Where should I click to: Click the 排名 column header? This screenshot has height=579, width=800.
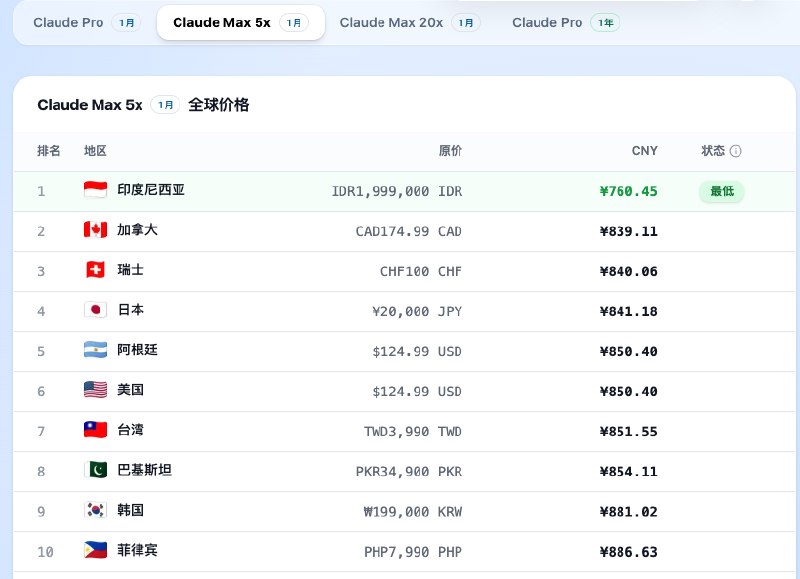(x=49, y=151)
